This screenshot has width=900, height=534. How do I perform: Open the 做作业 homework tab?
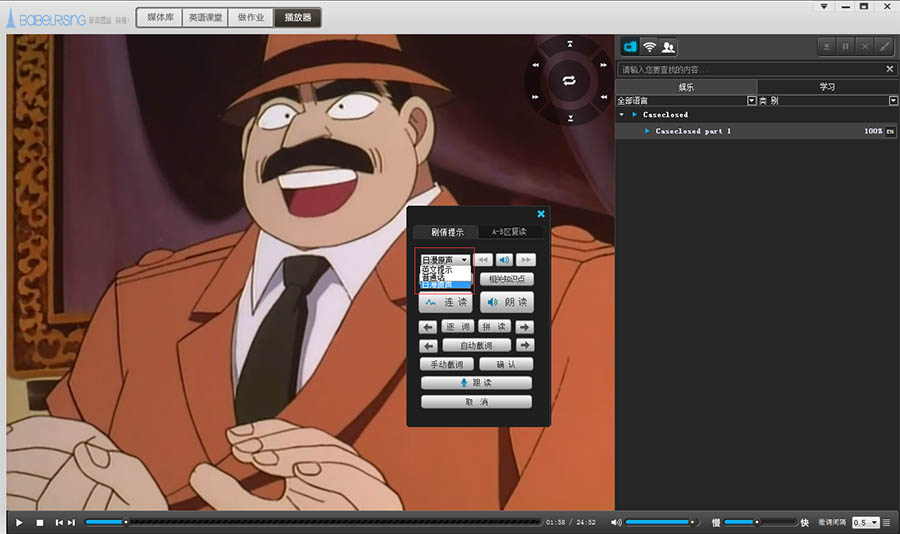tap(251, 17)
